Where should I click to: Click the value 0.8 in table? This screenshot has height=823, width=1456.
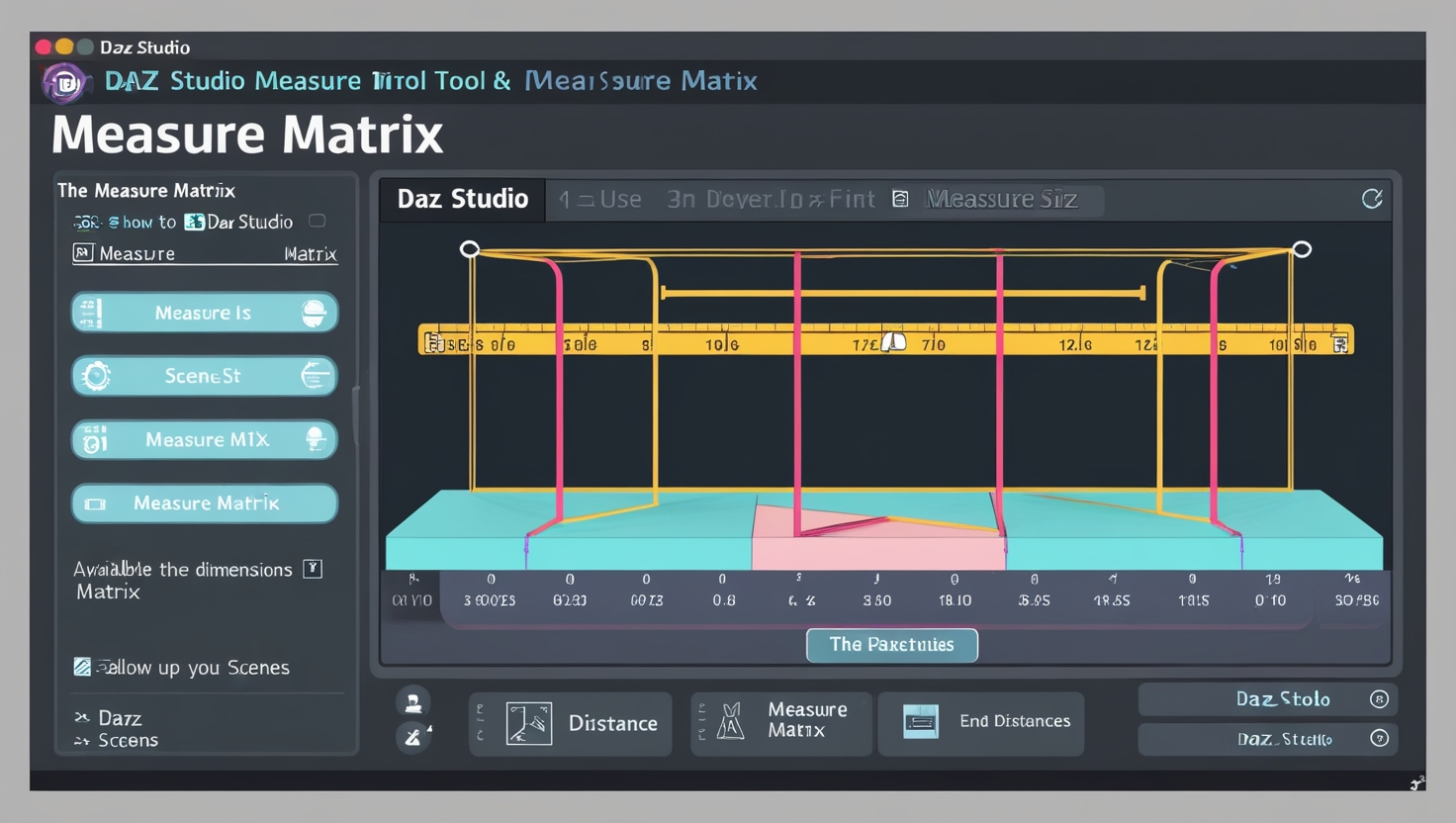tap(724, 600)
